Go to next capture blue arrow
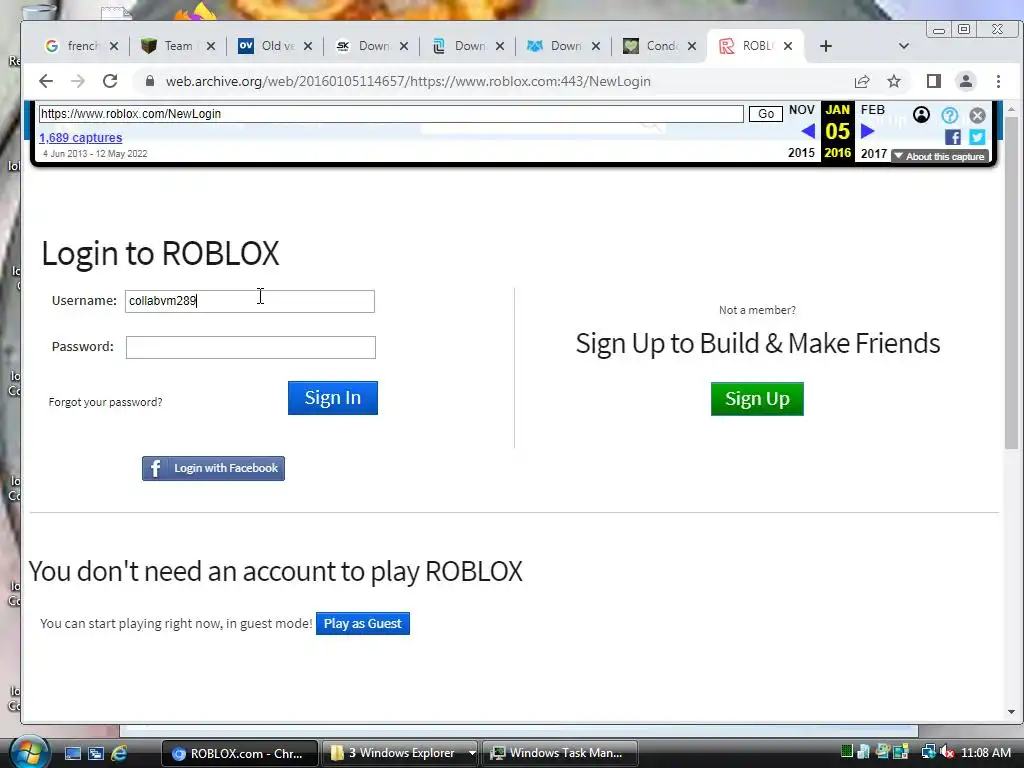 click(x=867, y=131)
